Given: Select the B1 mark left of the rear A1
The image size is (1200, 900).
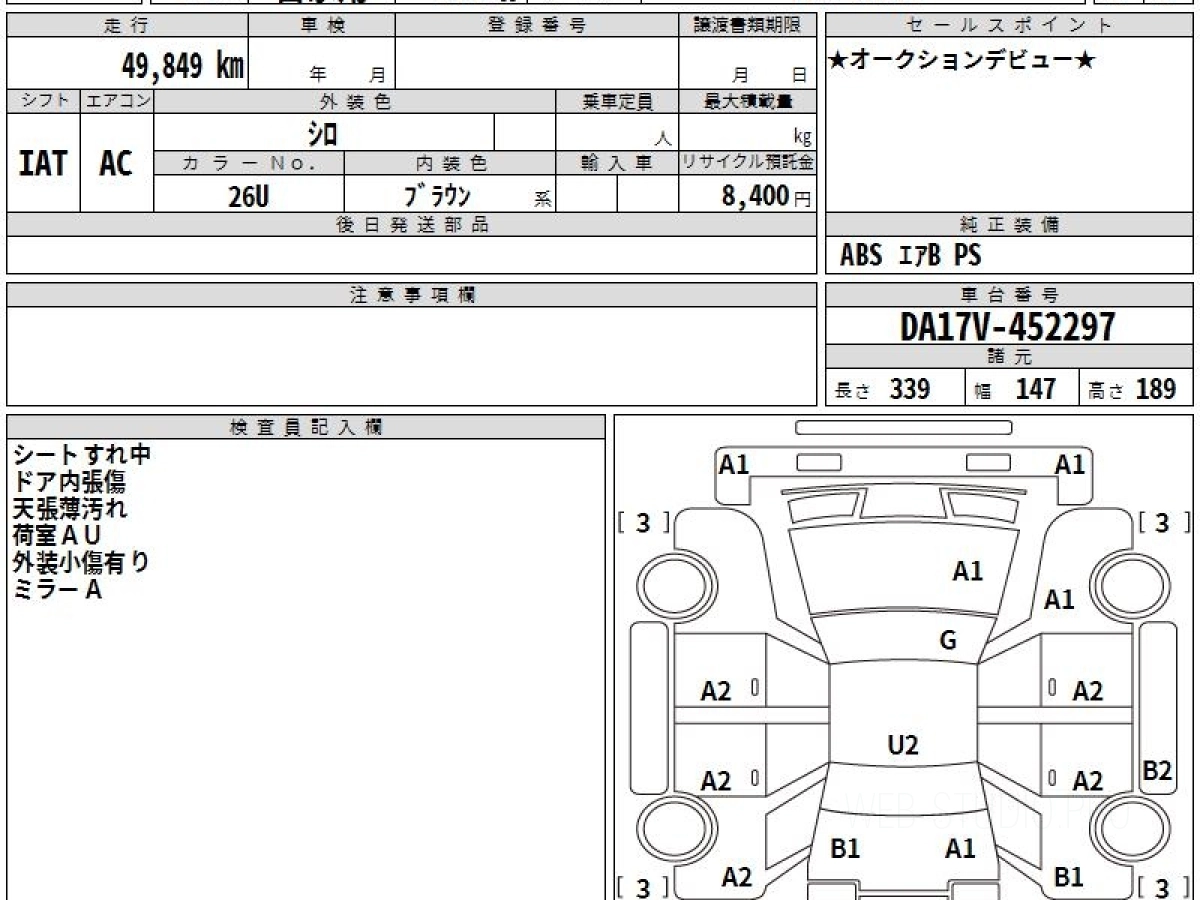Looking at the screenshot, I should click(845, 849).
